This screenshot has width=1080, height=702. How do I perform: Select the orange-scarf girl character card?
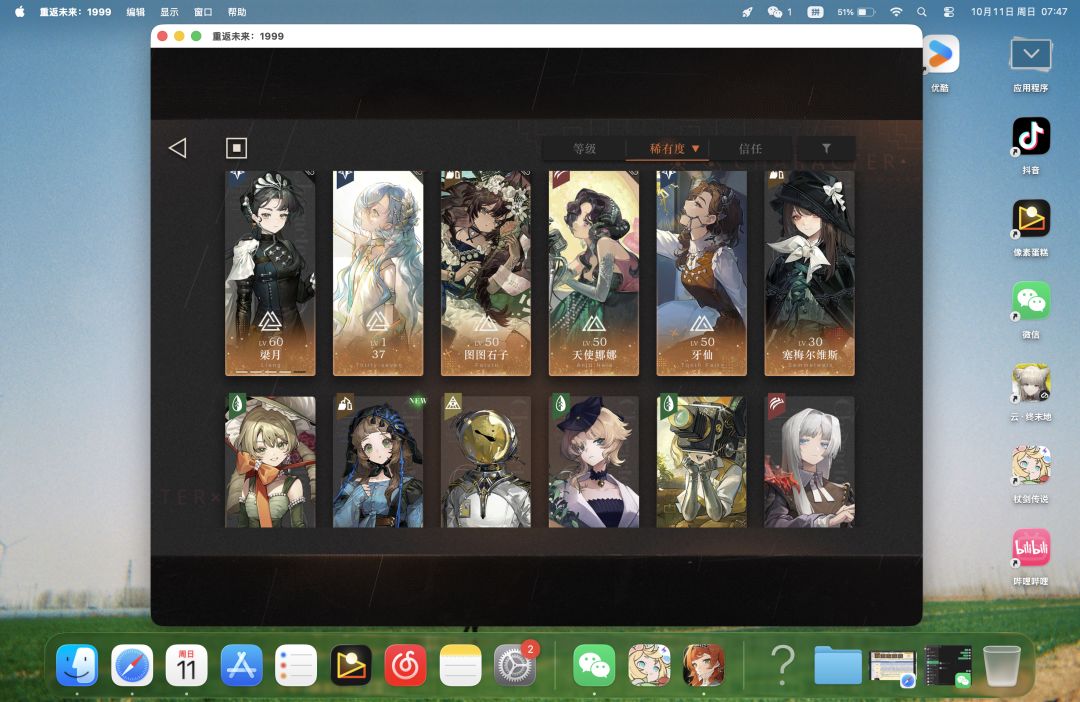click(270, 461)
